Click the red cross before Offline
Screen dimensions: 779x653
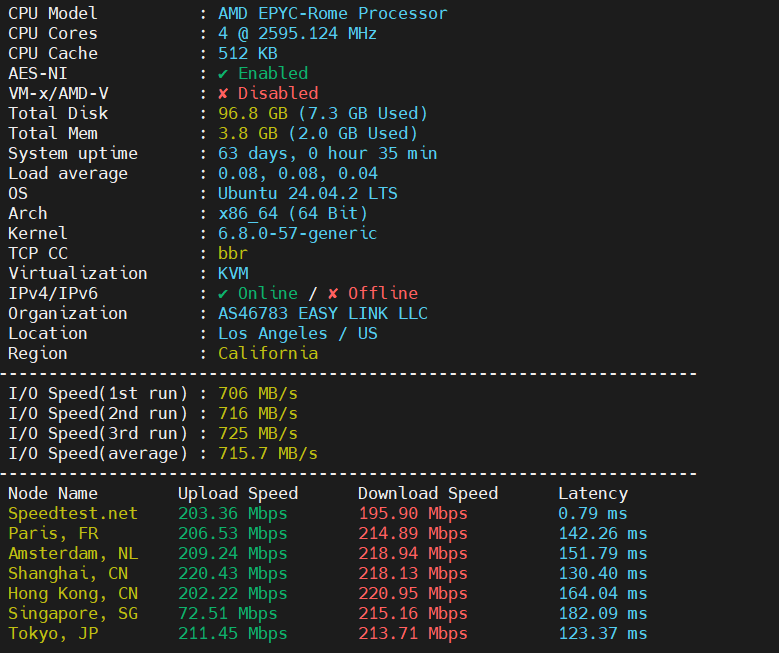tap(333, 293)
